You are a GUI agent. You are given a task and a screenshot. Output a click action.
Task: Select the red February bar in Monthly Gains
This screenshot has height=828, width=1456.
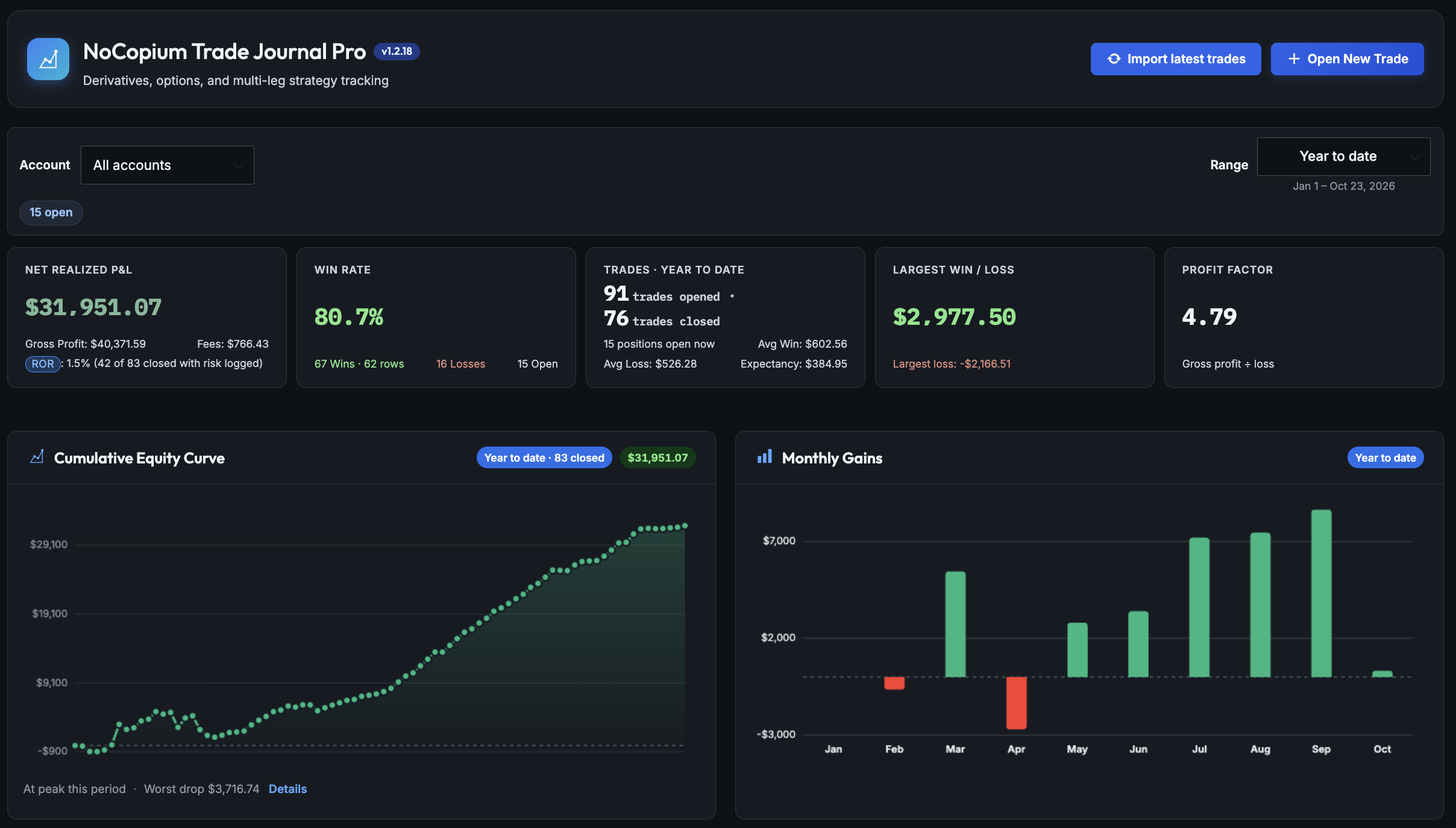(x=894, y=683)
